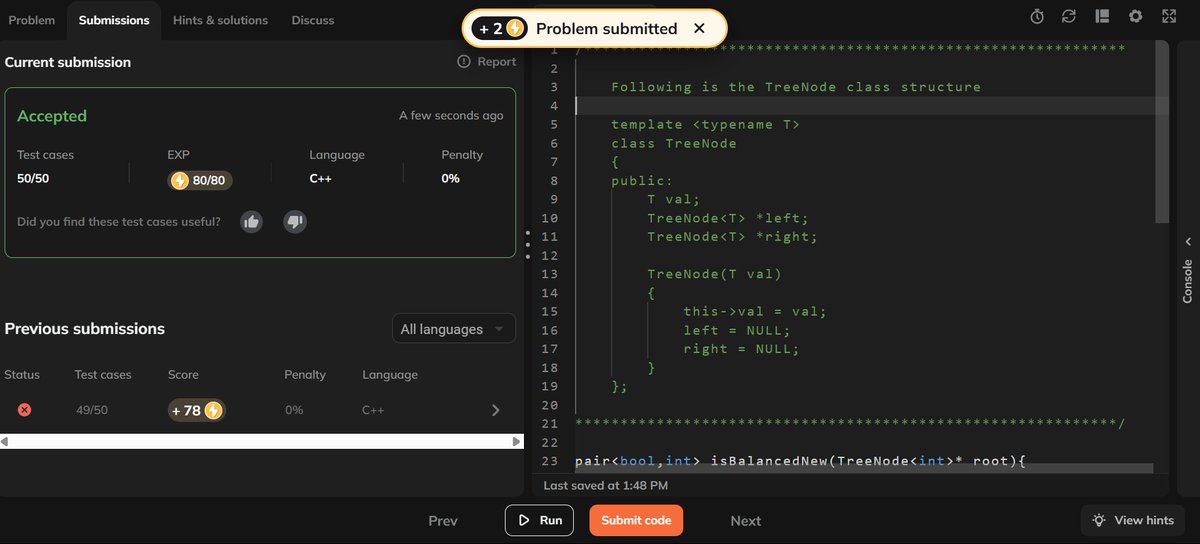Screen dimensions: 1200x544
Task: Click the 49/50 test cases cell
Action: [x=92, y=410]
